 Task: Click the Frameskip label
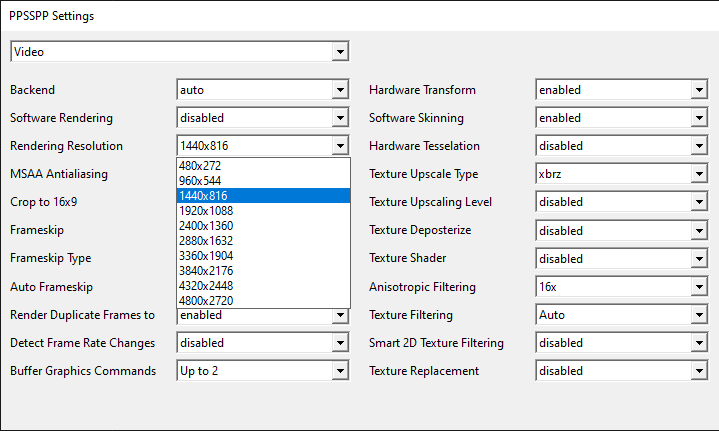[37, 230]
